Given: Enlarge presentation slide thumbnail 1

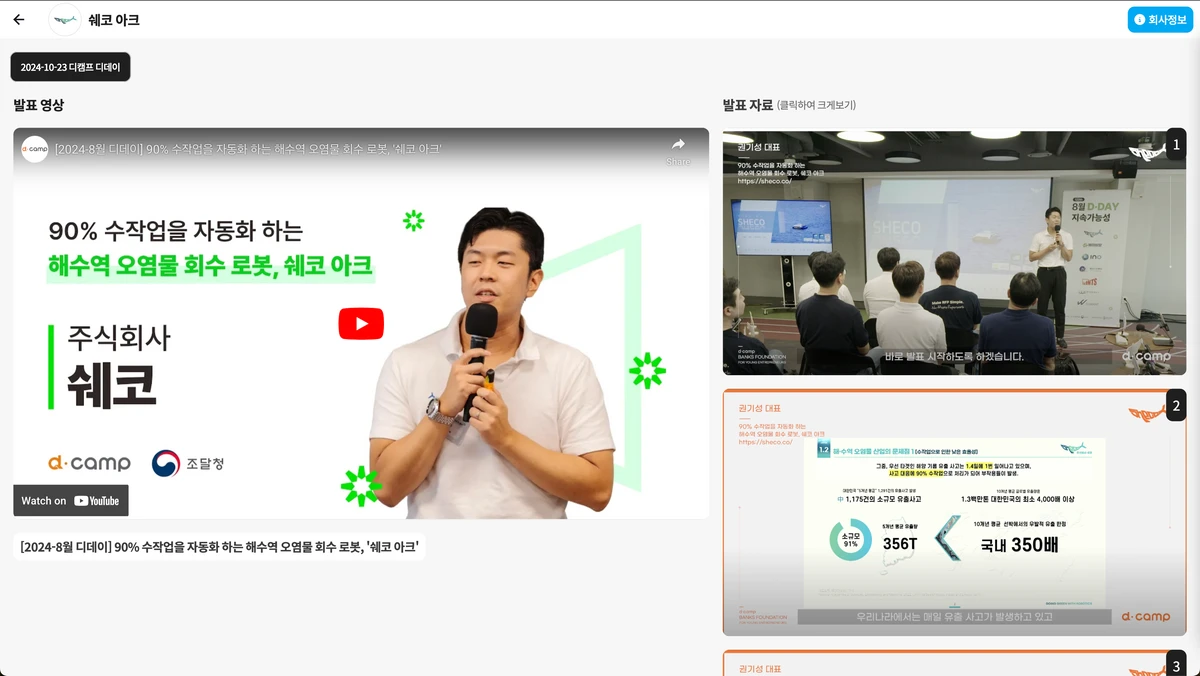Looking at the screenshot, I should pyautogui.click(x=954, y=253).
